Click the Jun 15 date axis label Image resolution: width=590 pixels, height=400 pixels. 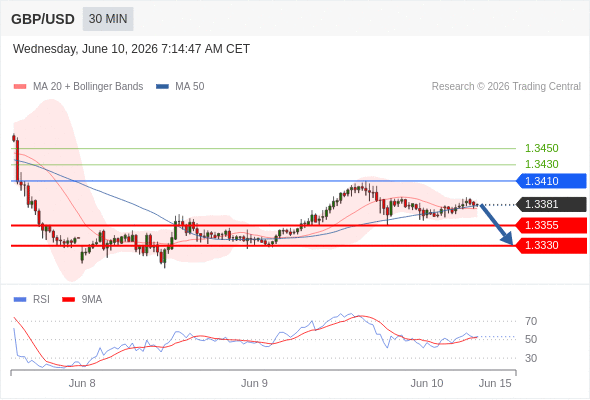495,383
